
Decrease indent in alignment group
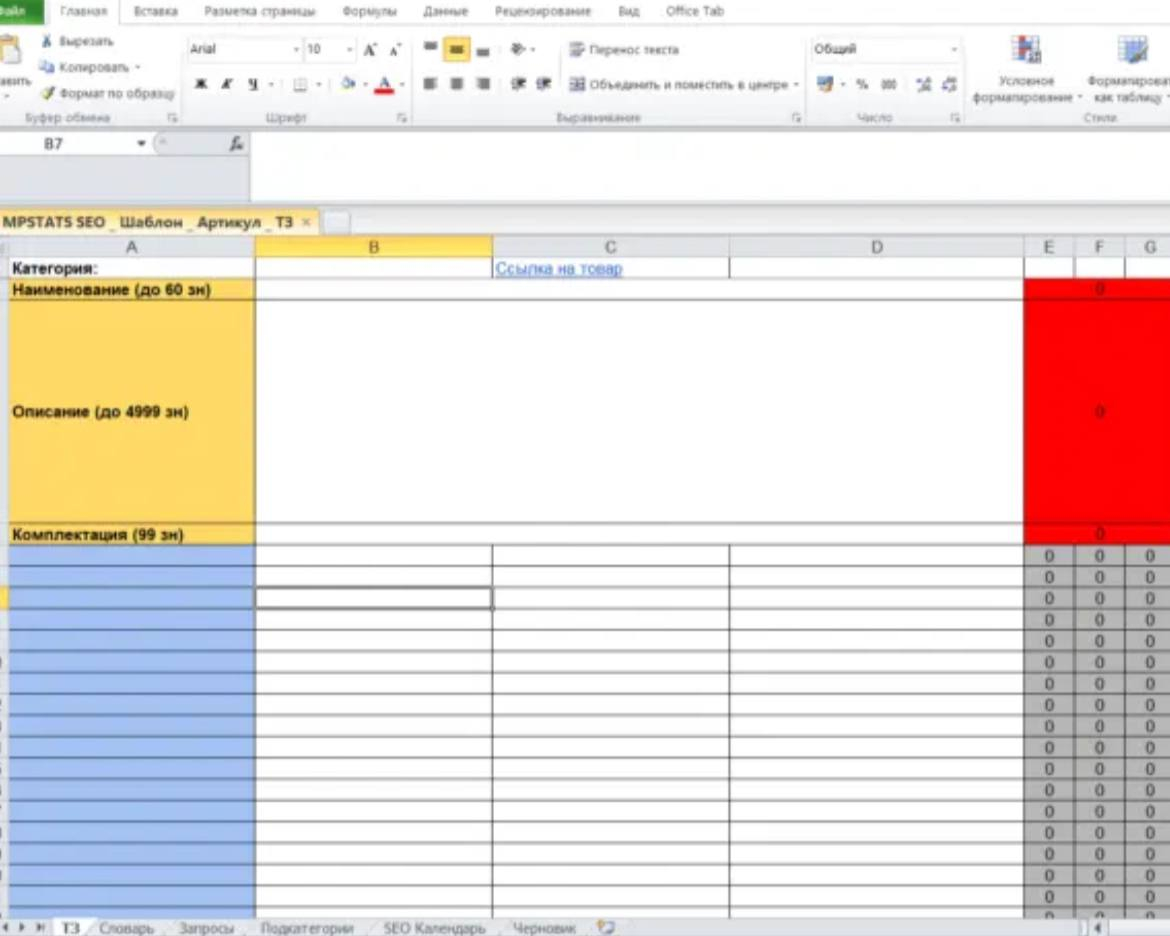coord(518,84)
